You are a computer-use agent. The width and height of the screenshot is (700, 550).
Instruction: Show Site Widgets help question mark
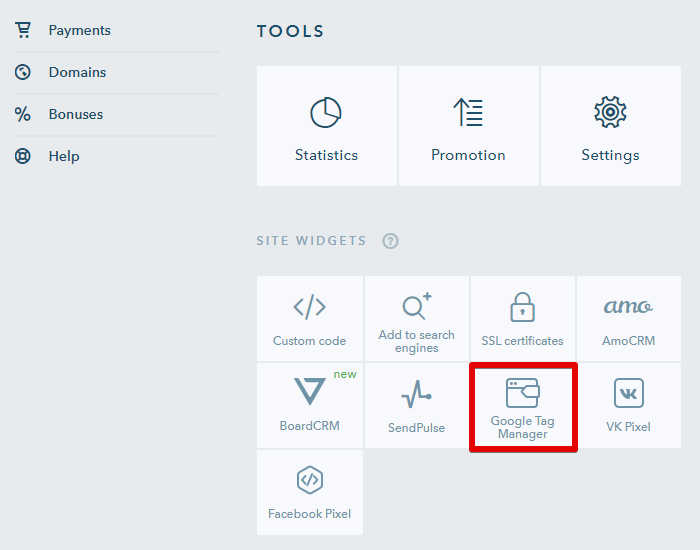(x=390, y=241)
